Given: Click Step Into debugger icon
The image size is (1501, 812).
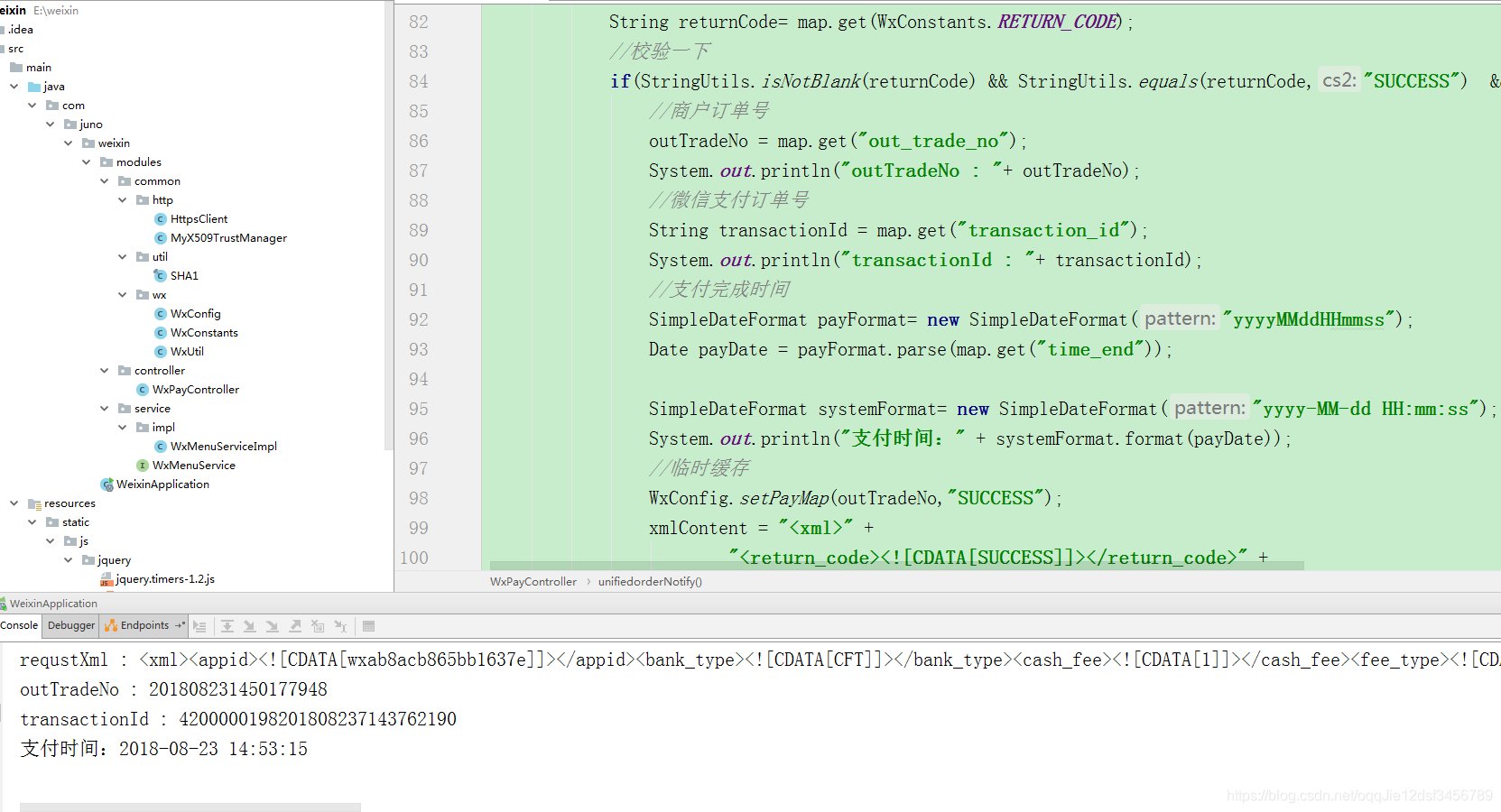Looking at the screenshot, I should pos(250,626).
